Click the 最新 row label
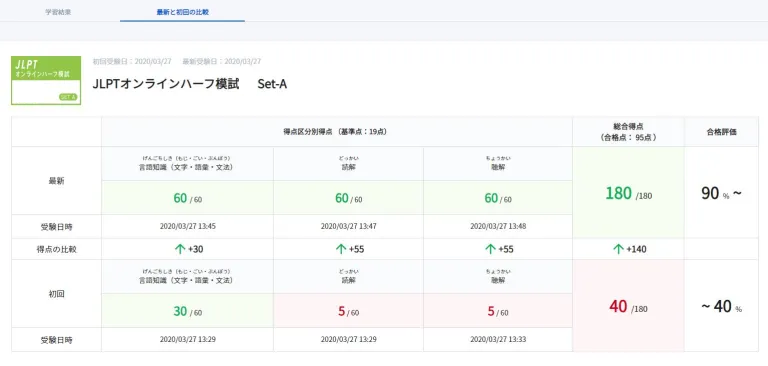 coord(56,181)
